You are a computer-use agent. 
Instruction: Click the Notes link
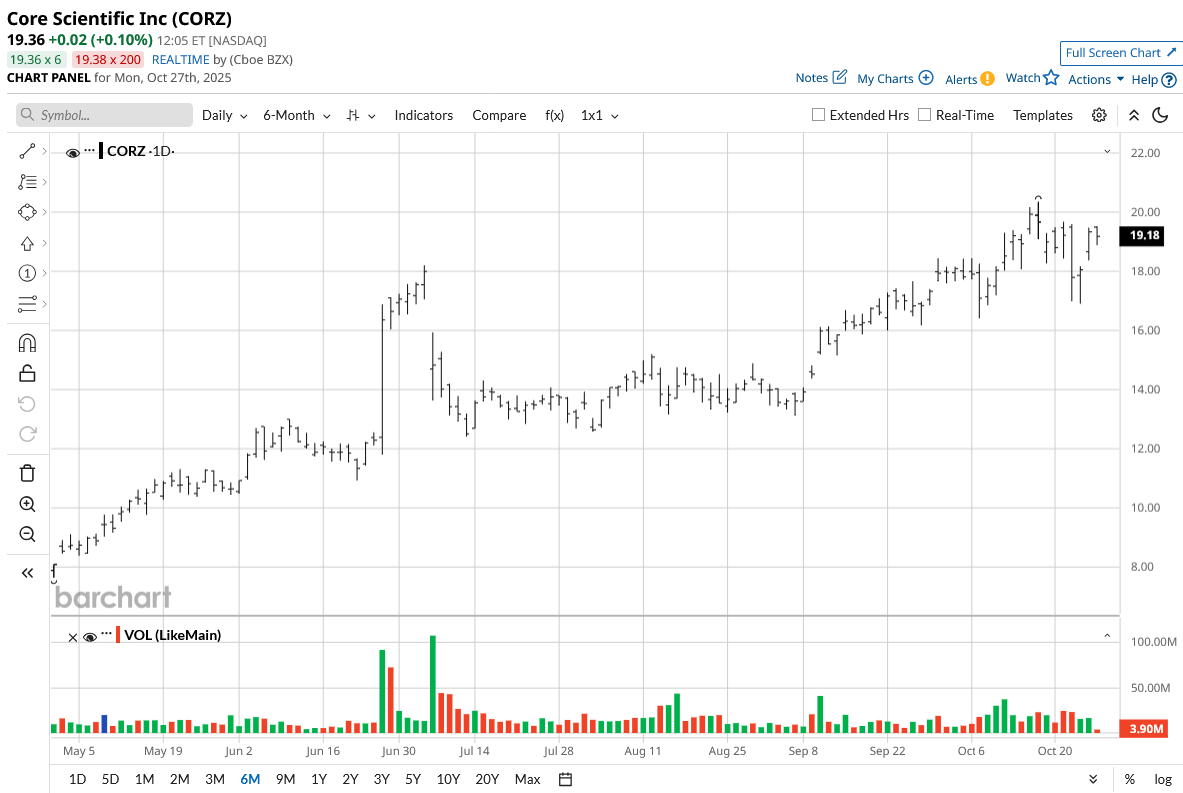[811, 78]
